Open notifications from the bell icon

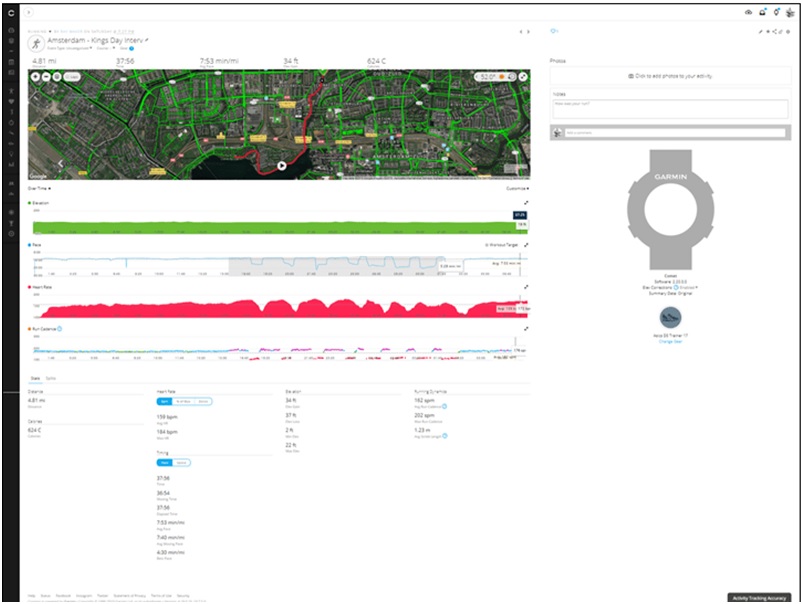point(762,12)
